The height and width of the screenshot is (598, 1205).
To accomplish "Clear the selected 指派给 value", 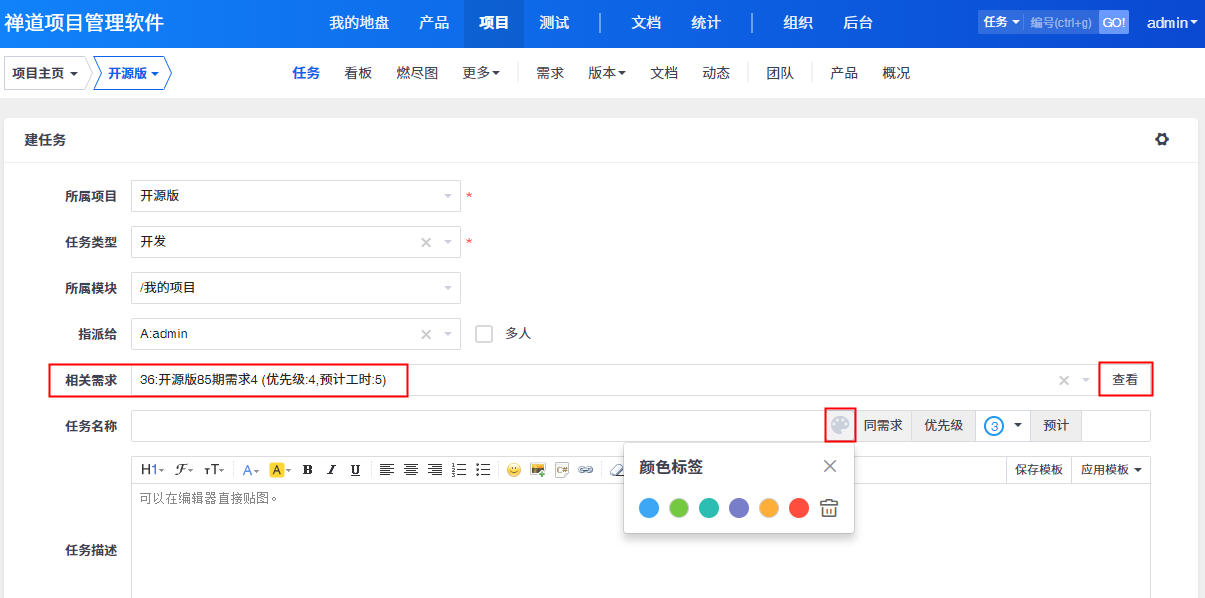I will (x=426, y=334).
